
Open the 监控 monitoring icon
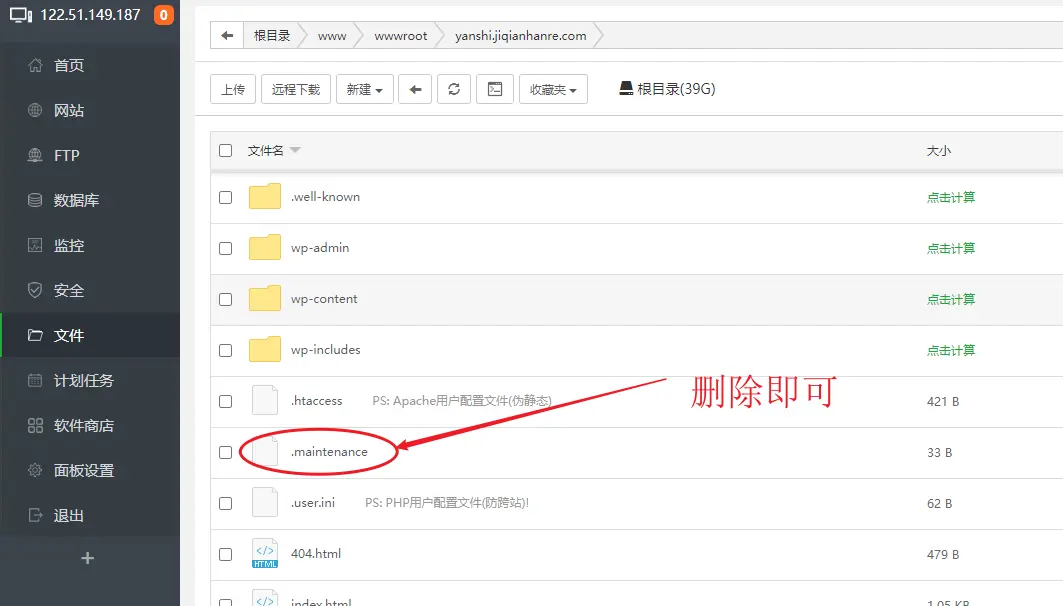point(34,245)
